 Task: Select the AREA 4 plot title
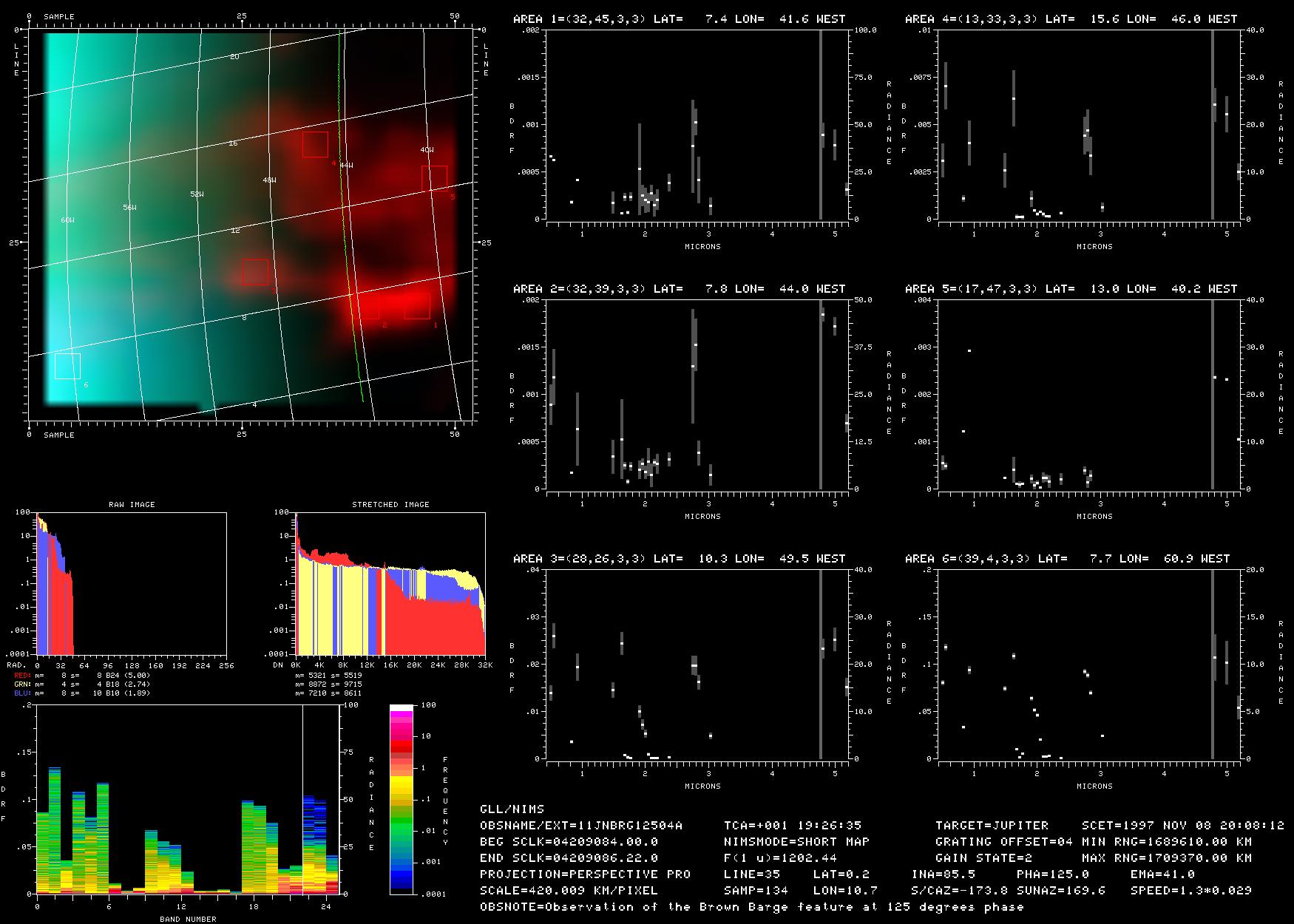[1071, 19]
